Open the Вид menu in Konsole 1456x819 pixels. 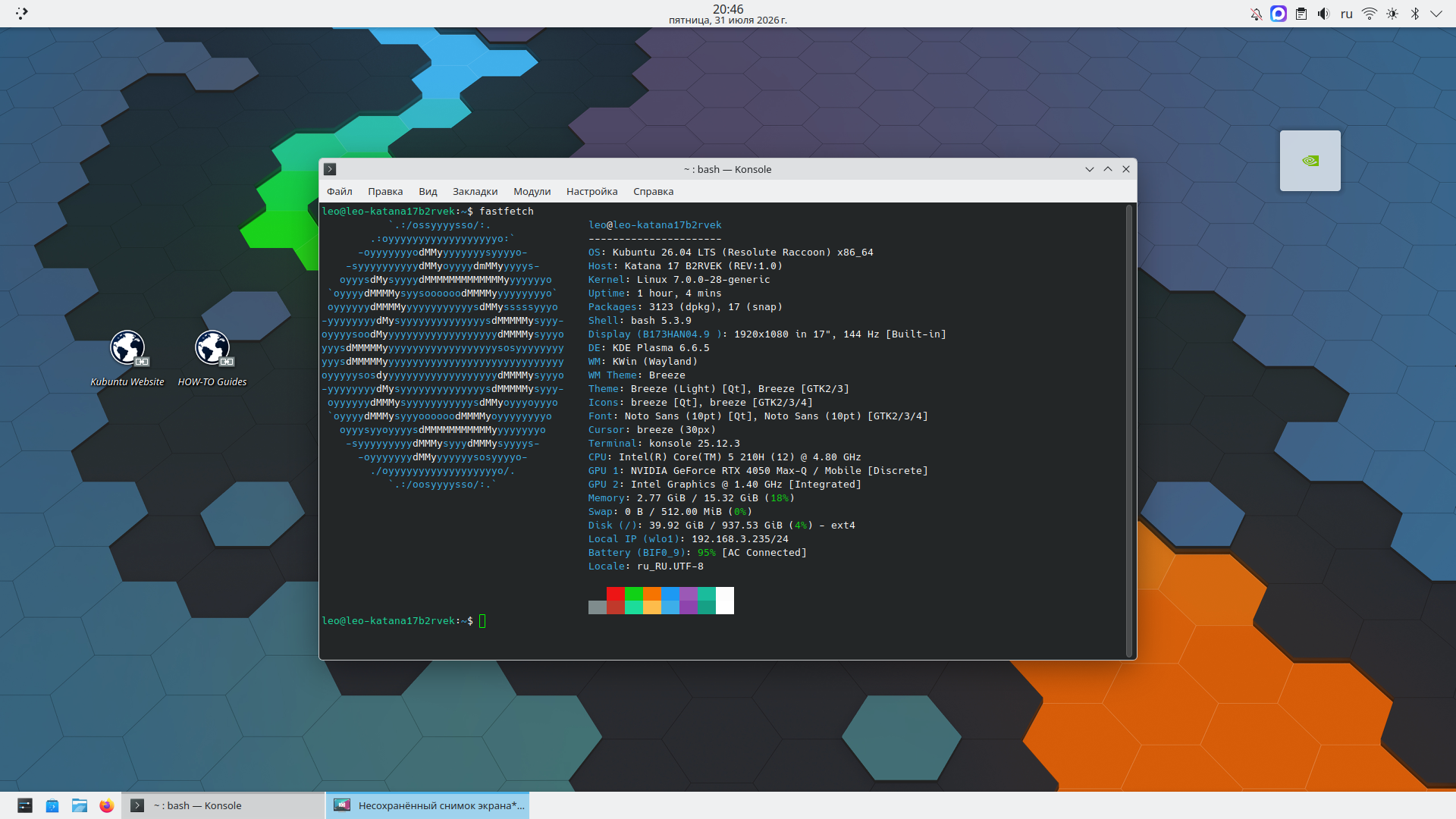coord(428,192)
